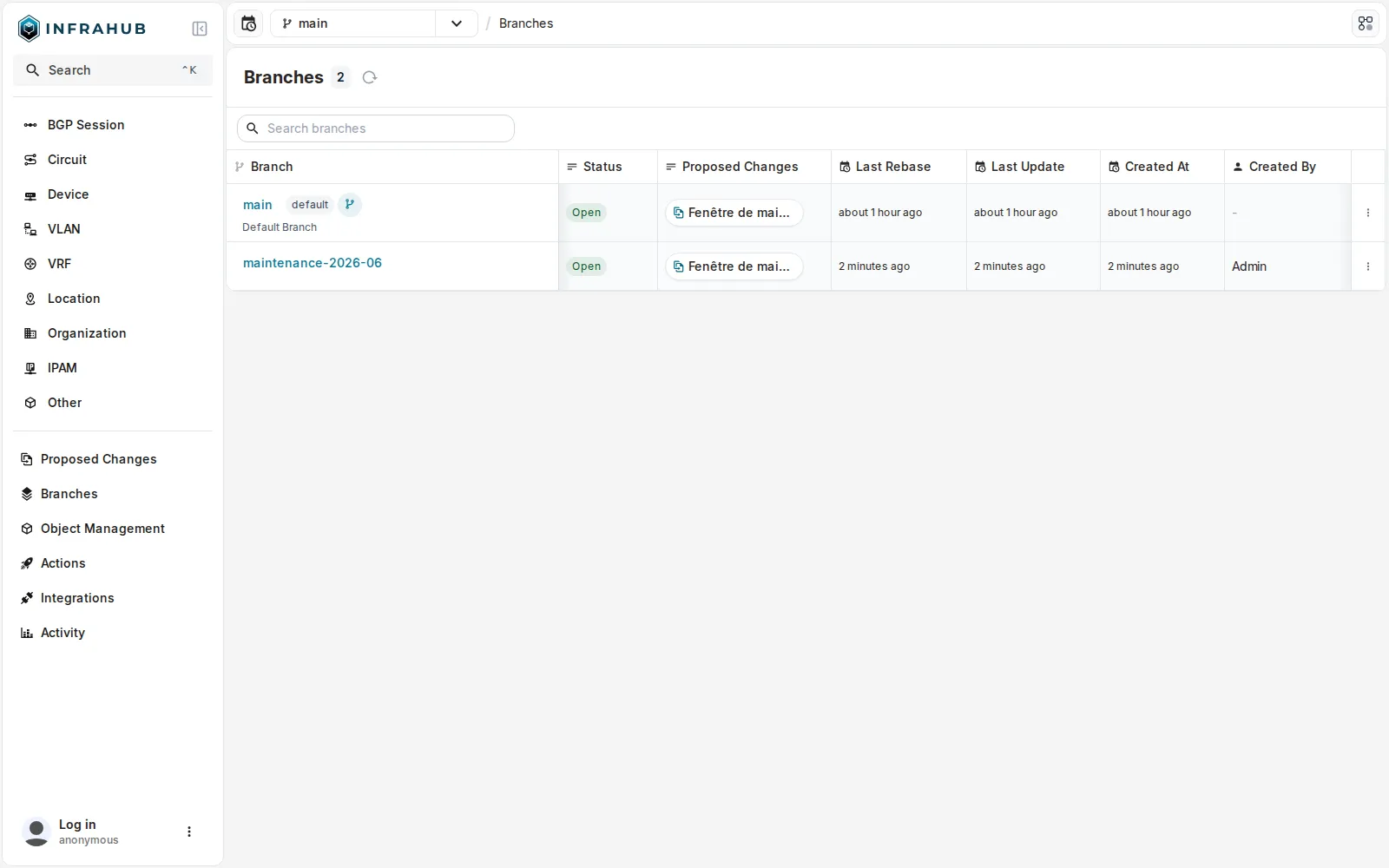Open row actions for maintenance-2026-06
This screenshot has height=868, width=1389.
point(1368,266)
